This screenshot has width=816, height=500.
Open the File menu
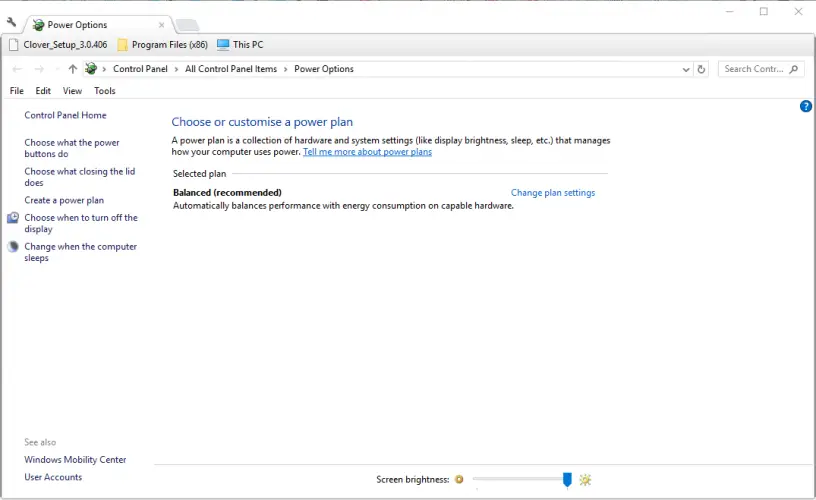[16, 91]
